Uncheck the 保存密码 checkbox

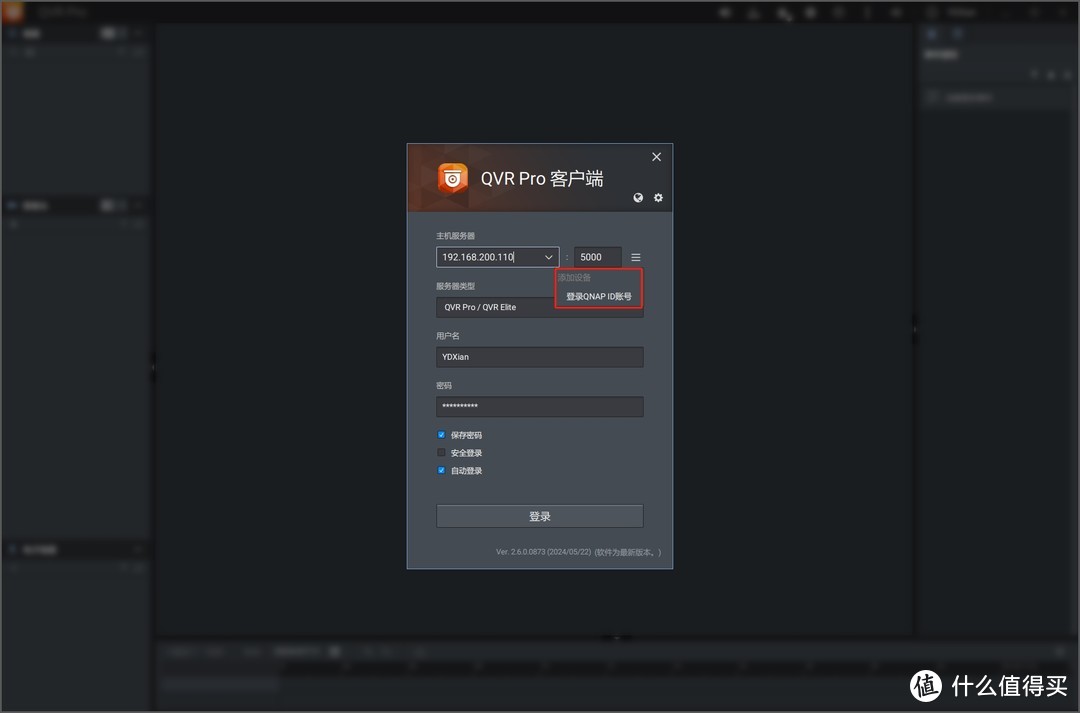tap(442, 435)
